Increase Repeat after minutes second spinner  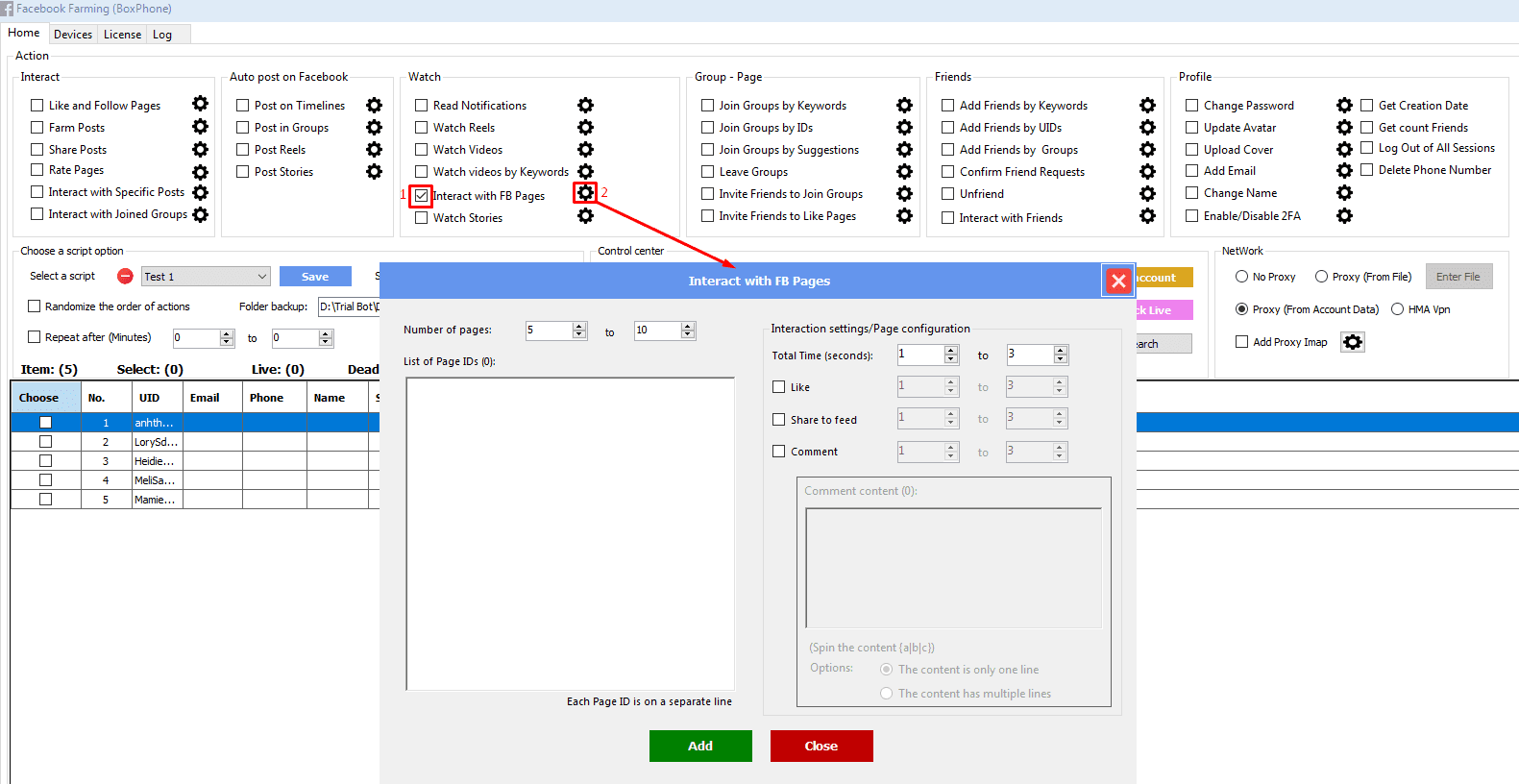coord(326,333)
